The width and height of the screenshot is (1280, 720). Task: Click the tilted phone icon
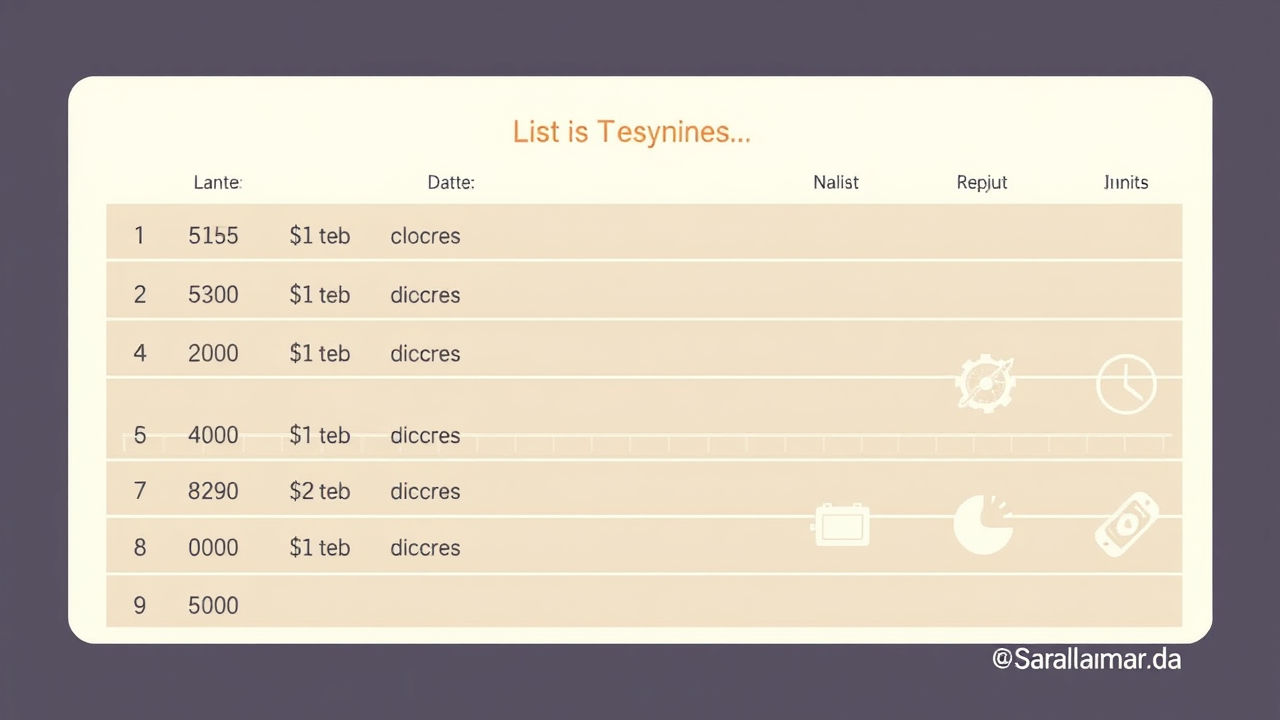1127,525
